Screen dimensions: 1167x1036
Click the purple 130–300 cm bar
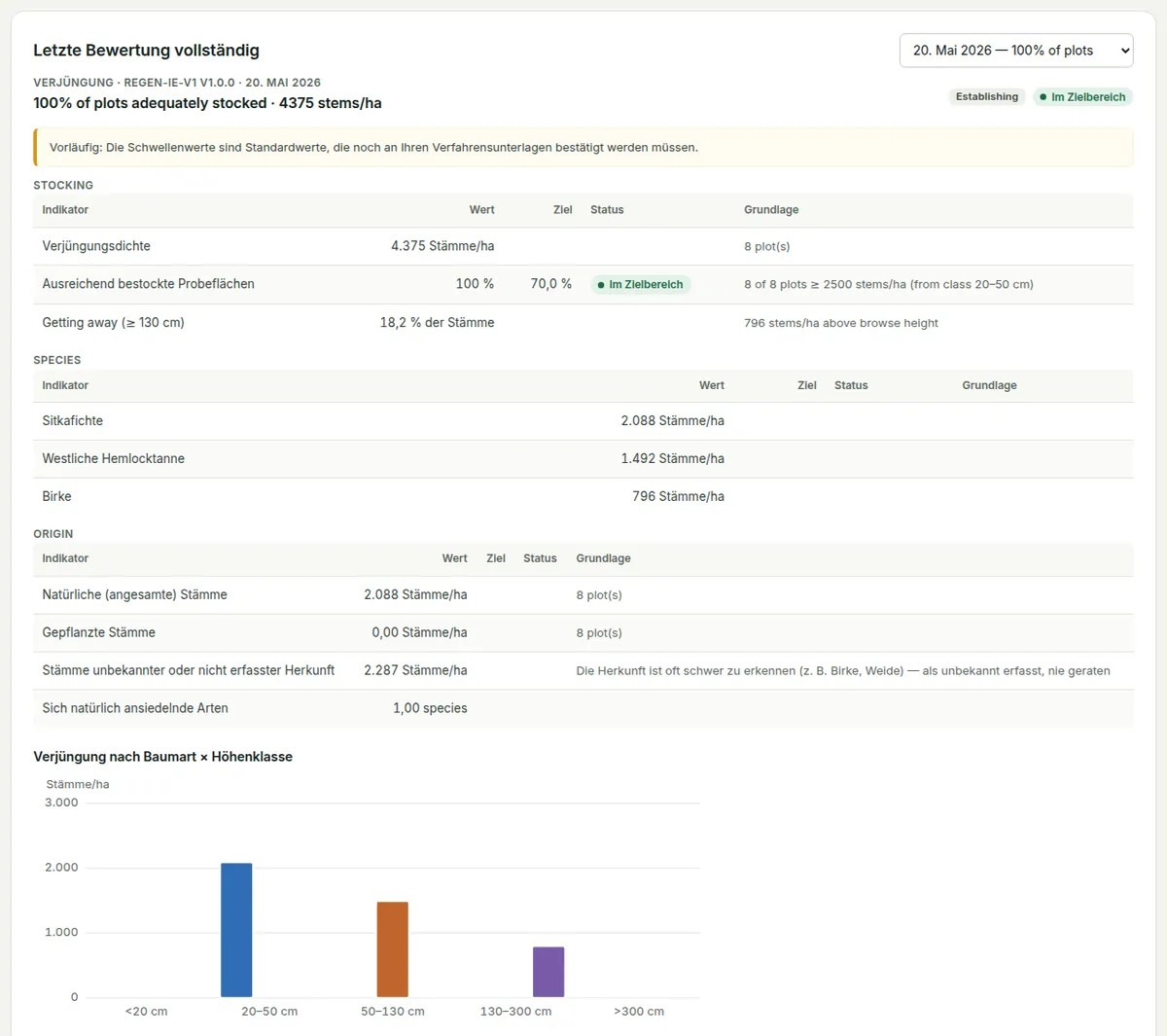click(548, 972)
